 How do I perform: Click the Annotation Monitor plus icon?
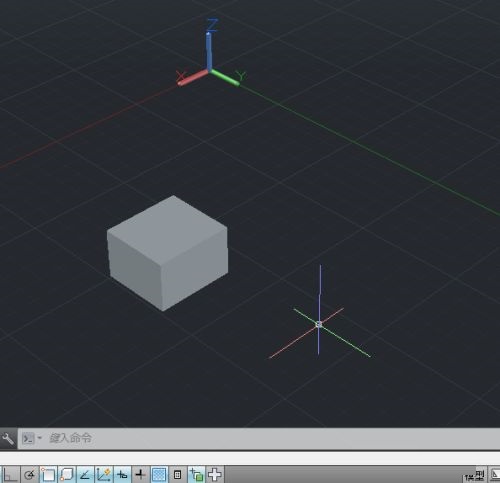click(214, 474)
